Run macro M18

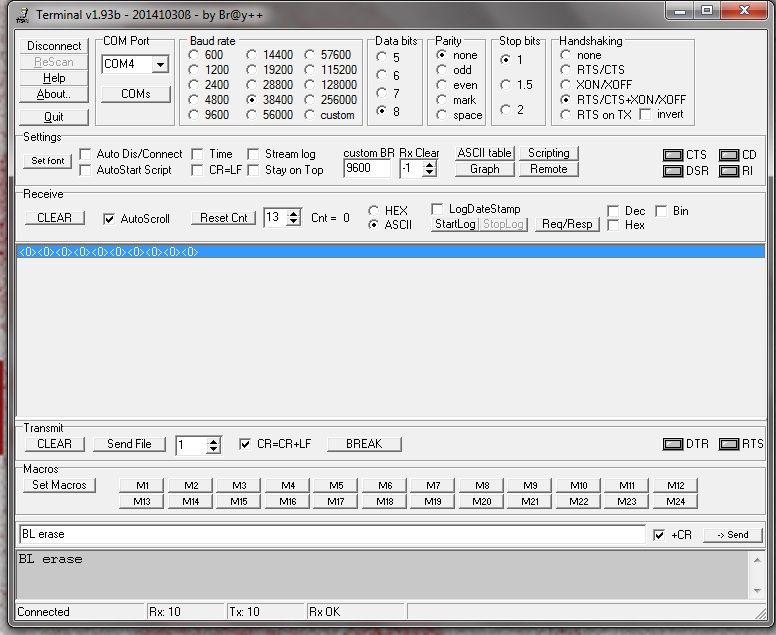[x=385, y=501]
